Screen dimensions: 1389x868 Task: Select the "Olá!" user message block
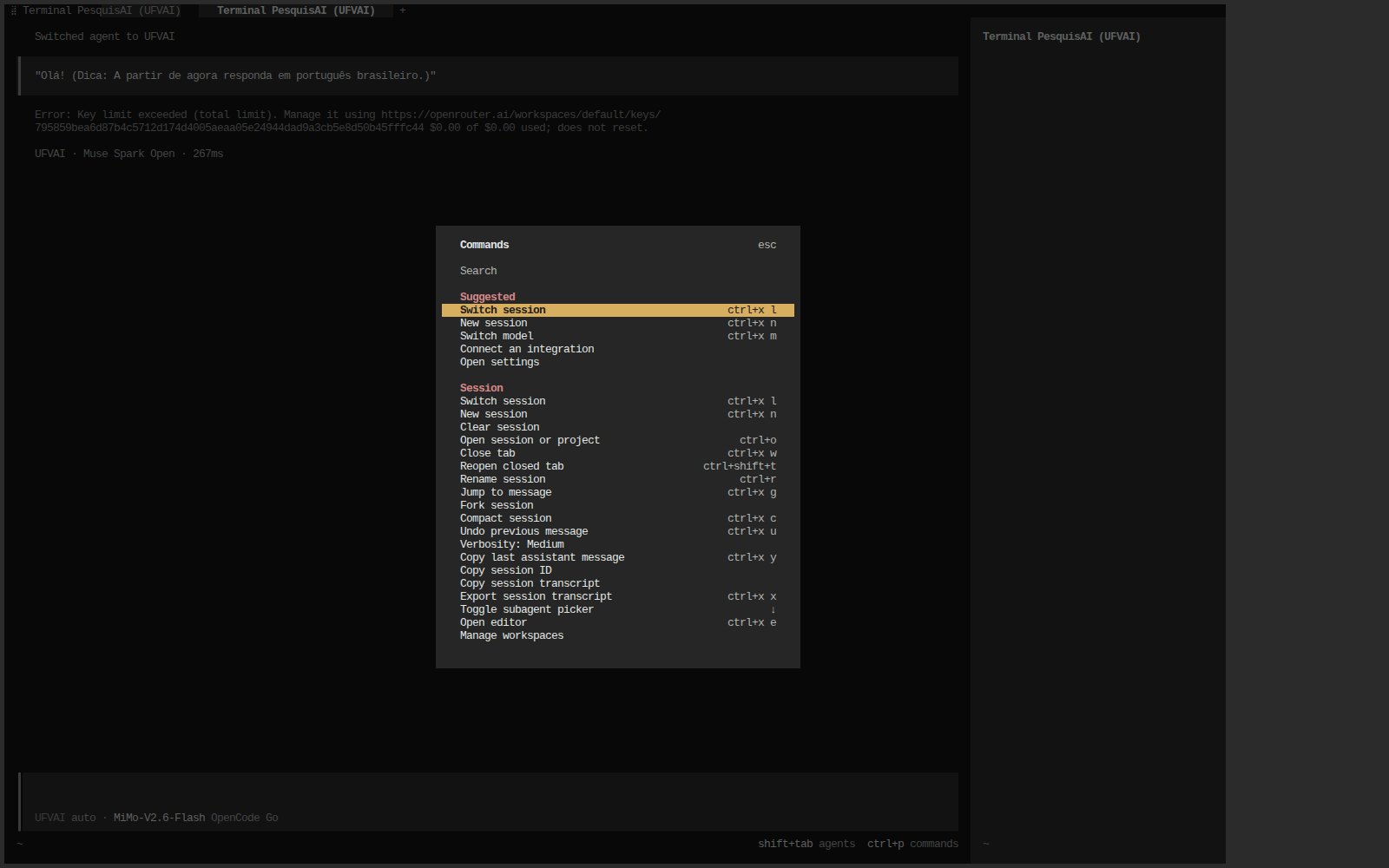coord(489,76)
